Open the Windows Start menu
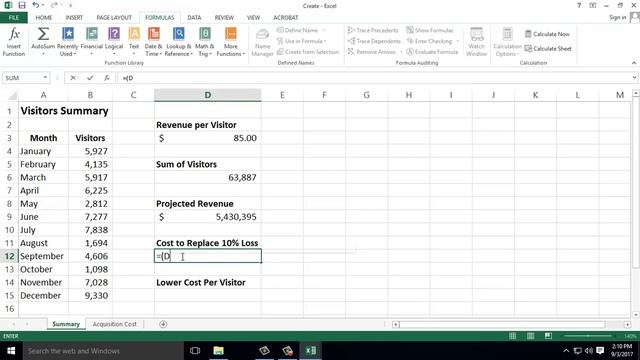Image resolution: width=640 pixels, height=360 pixels. pyautogui.click(x=11, y=351)
